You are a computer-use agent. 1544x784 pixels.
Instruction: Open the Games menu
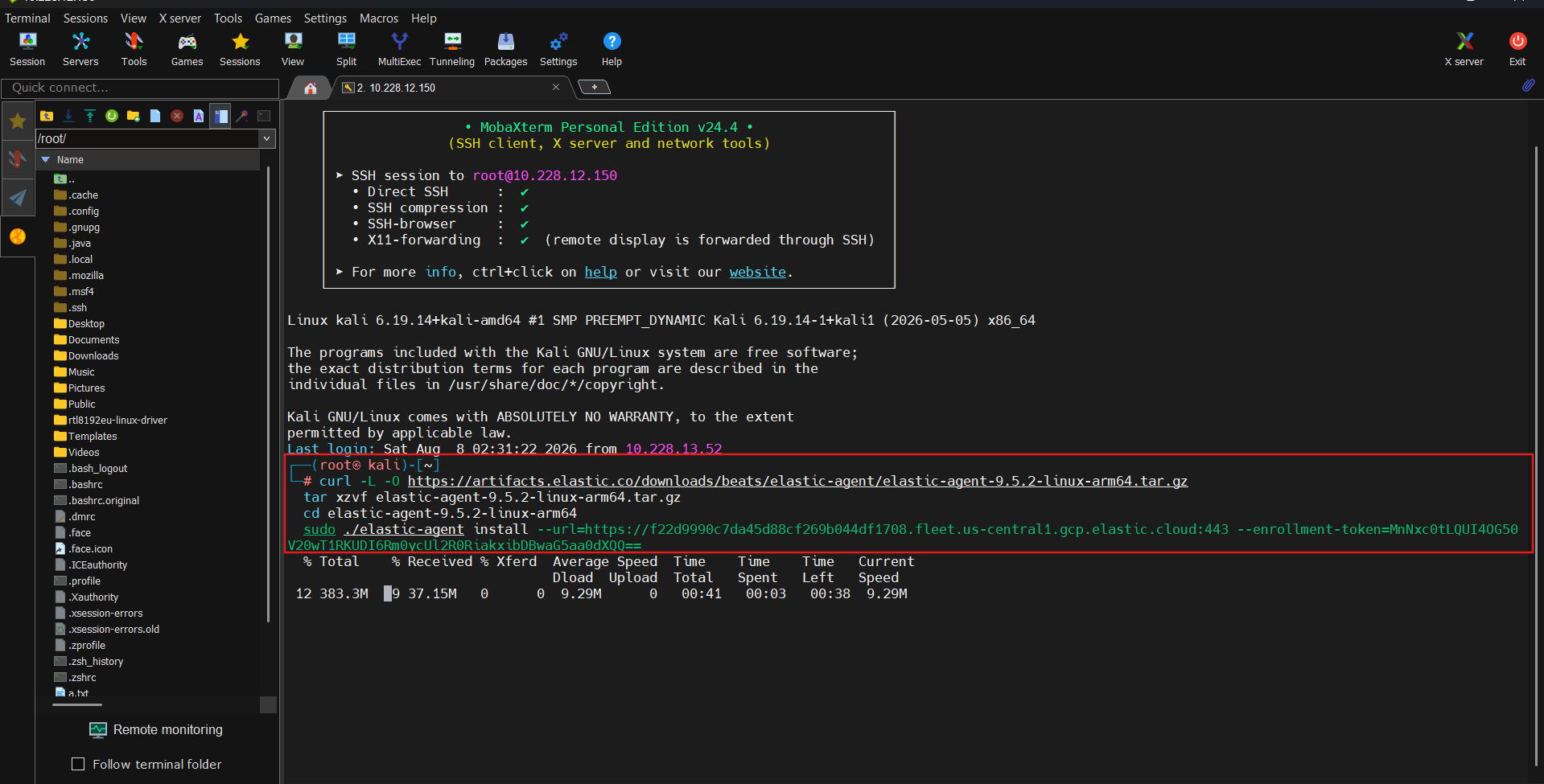(273, 18)
